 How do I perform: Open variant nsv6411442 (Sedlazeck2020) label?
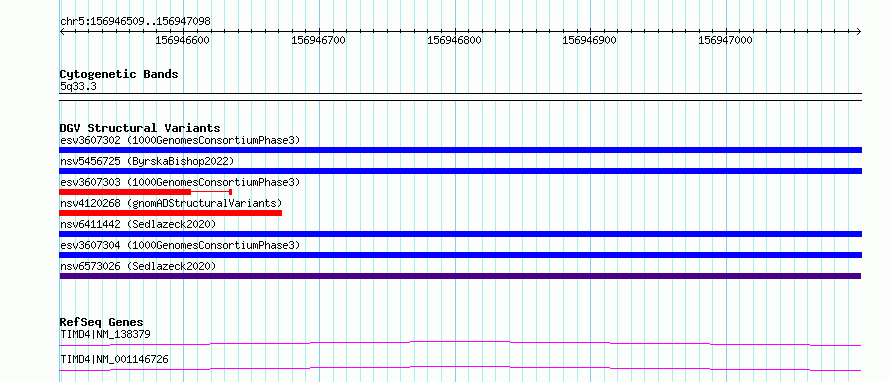coord(138,224)
